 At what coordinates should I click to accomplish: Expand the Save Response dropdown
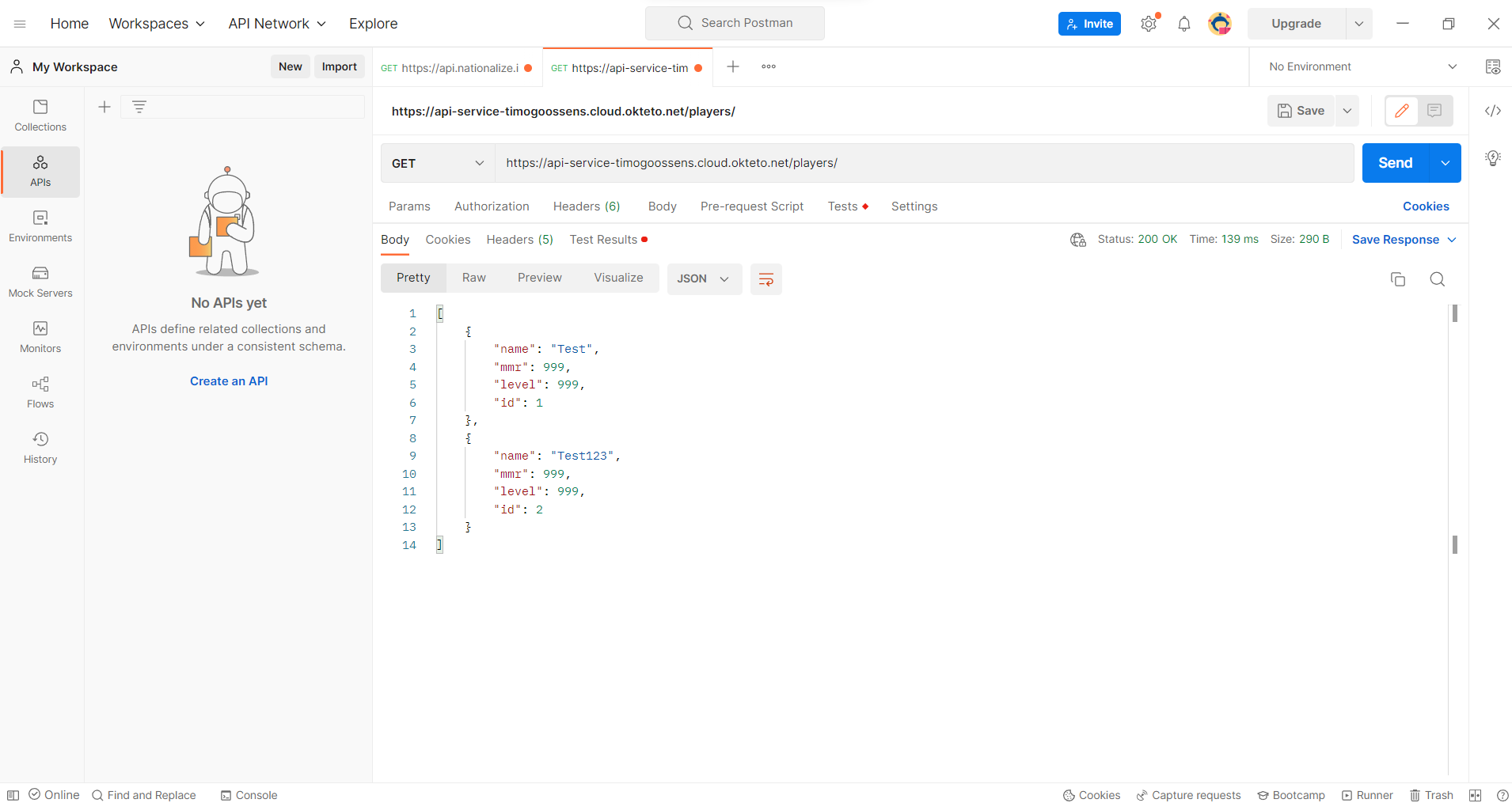point(1452,240)
